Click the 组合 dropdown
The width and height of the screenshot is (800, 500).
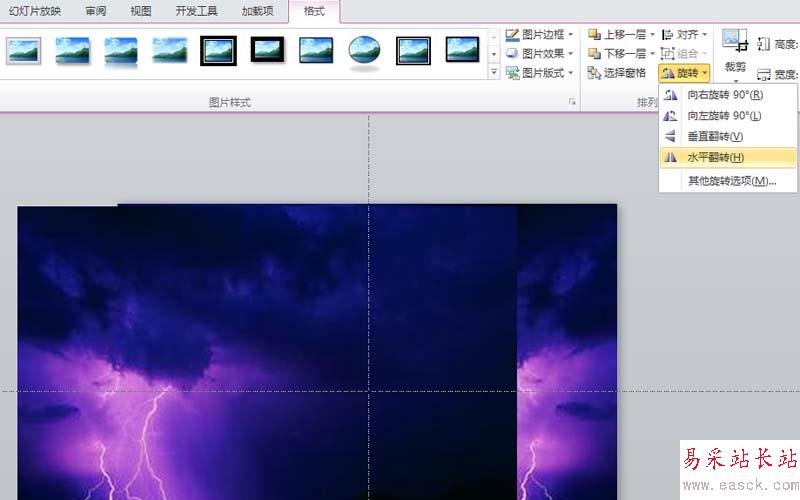coord(684,54)
